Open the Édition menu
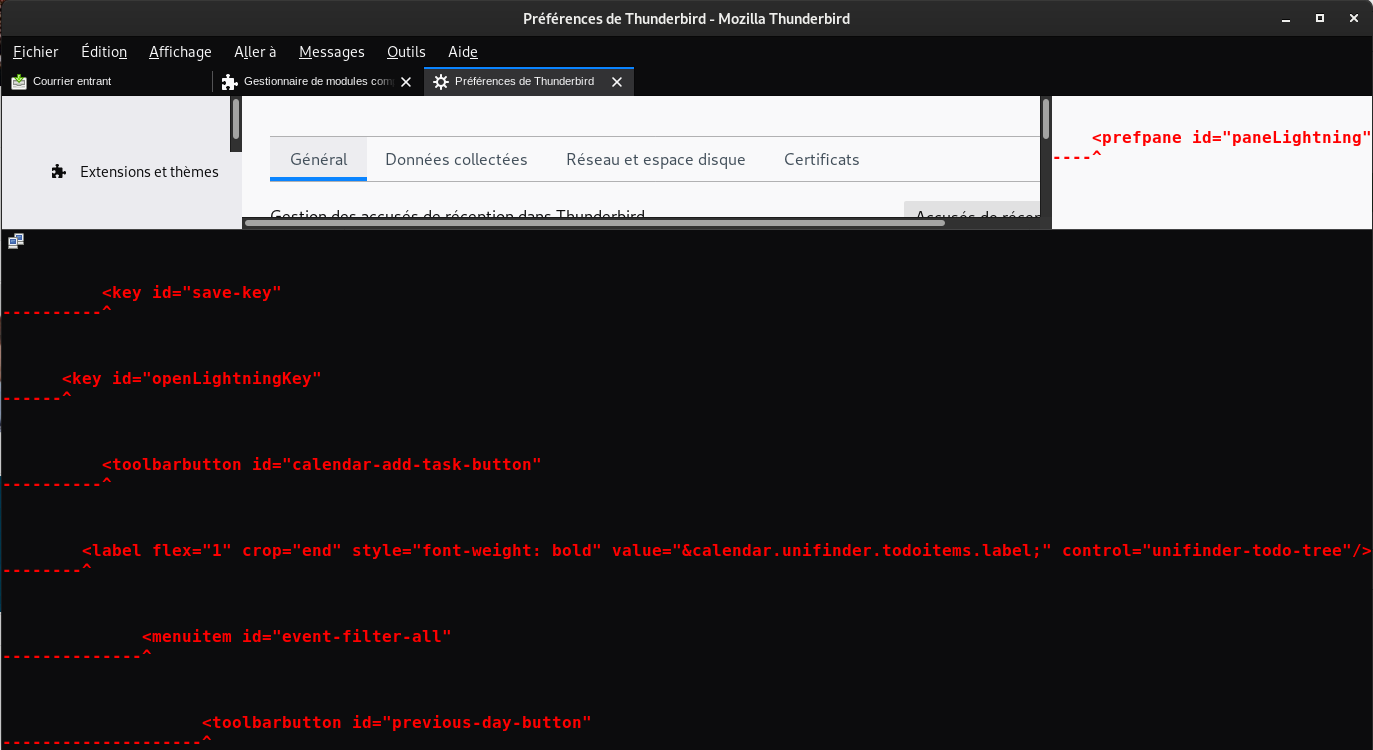1373x750 pixels. coord(104,52)
